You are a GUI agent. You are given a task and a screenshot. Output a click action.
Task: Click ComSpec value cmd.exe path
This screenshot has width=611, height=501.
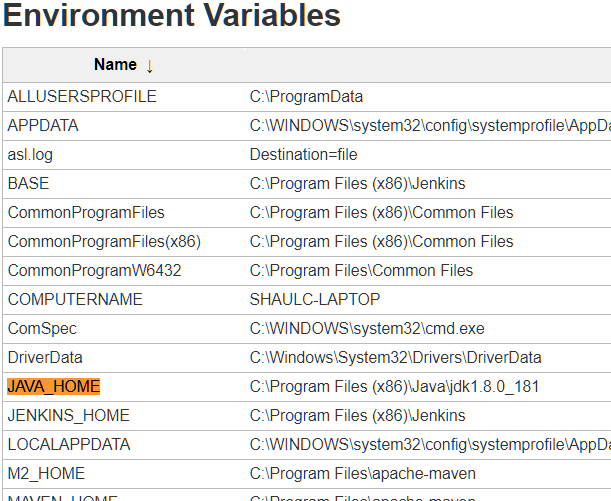point(367,328)
